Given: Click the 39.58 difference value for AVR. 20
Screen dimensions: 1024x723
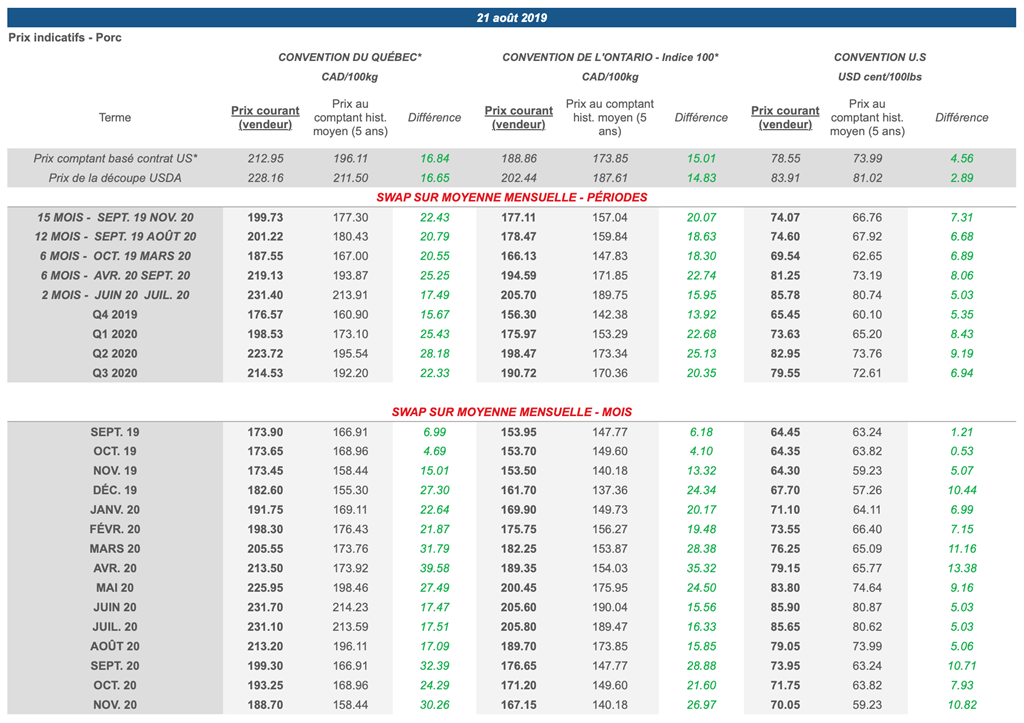Looking at the screenshot, I should (434, 568).
